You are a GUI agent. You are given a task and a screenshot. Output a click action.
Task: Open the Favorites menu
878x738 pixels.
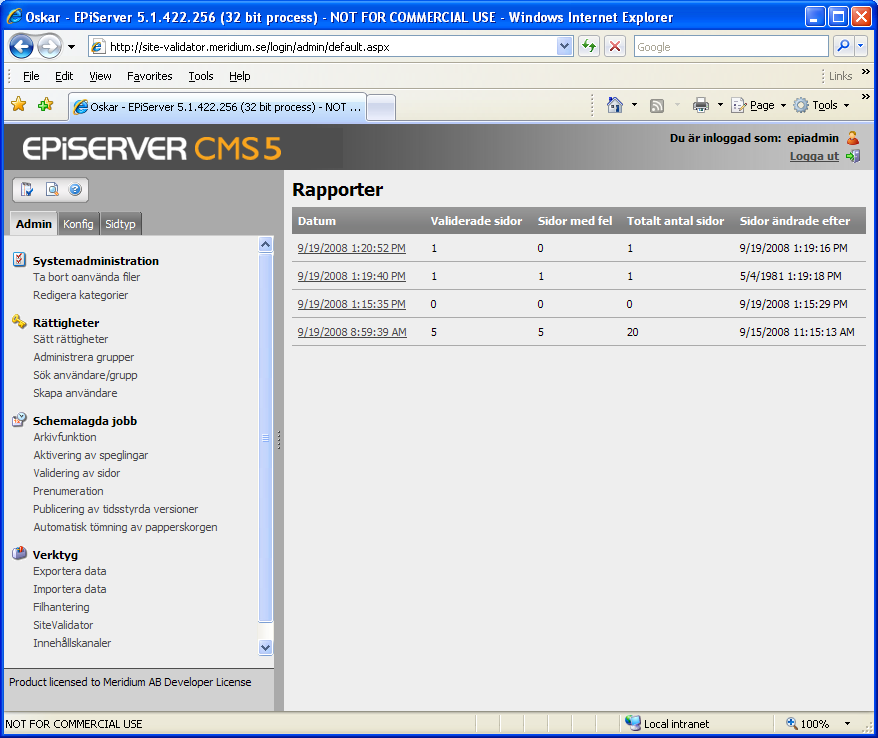coord(150,76)
